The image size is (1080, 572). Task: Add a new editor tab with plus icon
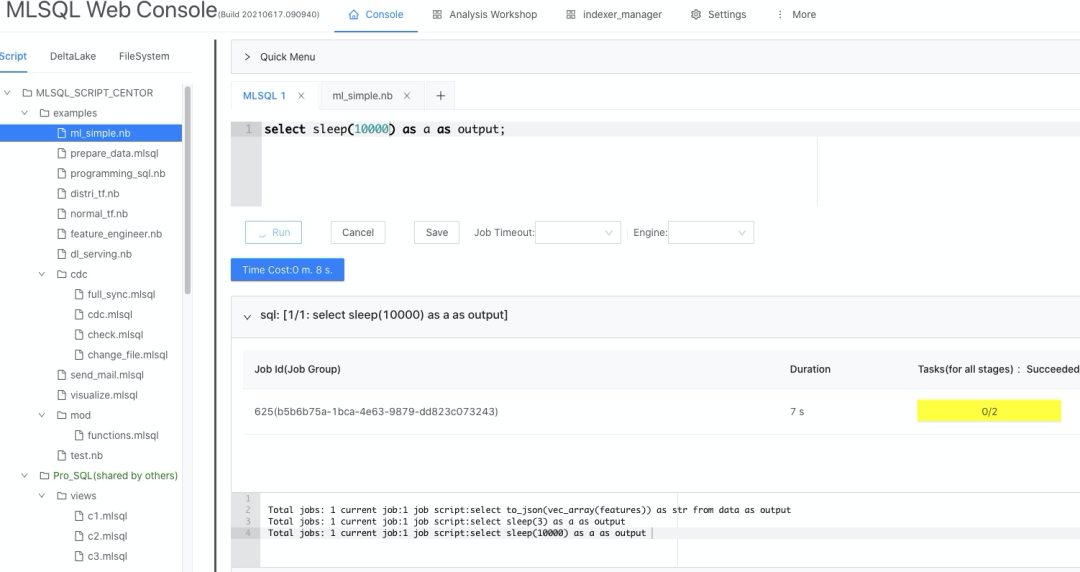tap(440, 96)
